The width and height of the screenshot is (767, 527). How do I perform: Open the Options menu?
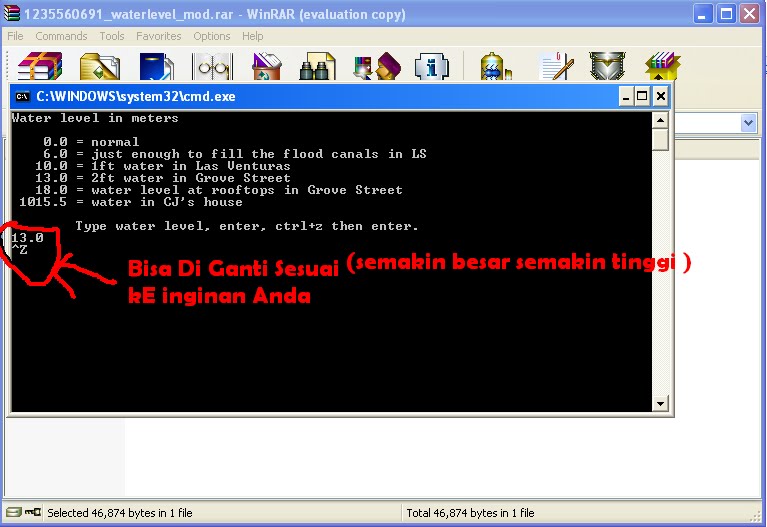211,36
